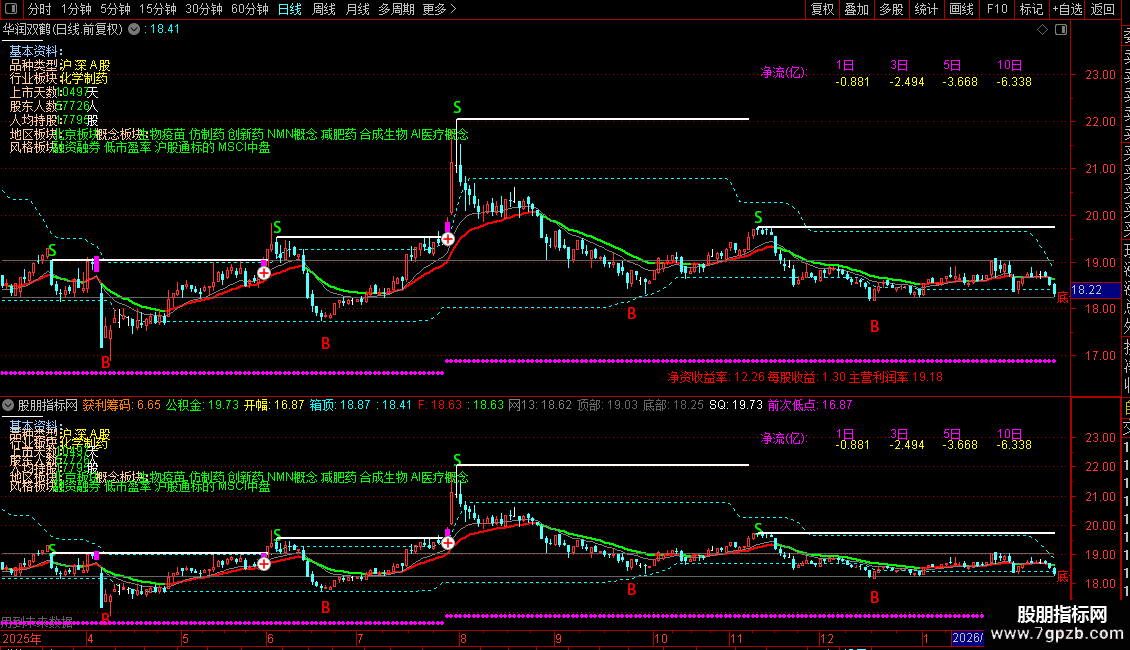Click the 多股 multi-stock button
The image size is (1130, 650).
pyautogui.click(x=891, y=9)
